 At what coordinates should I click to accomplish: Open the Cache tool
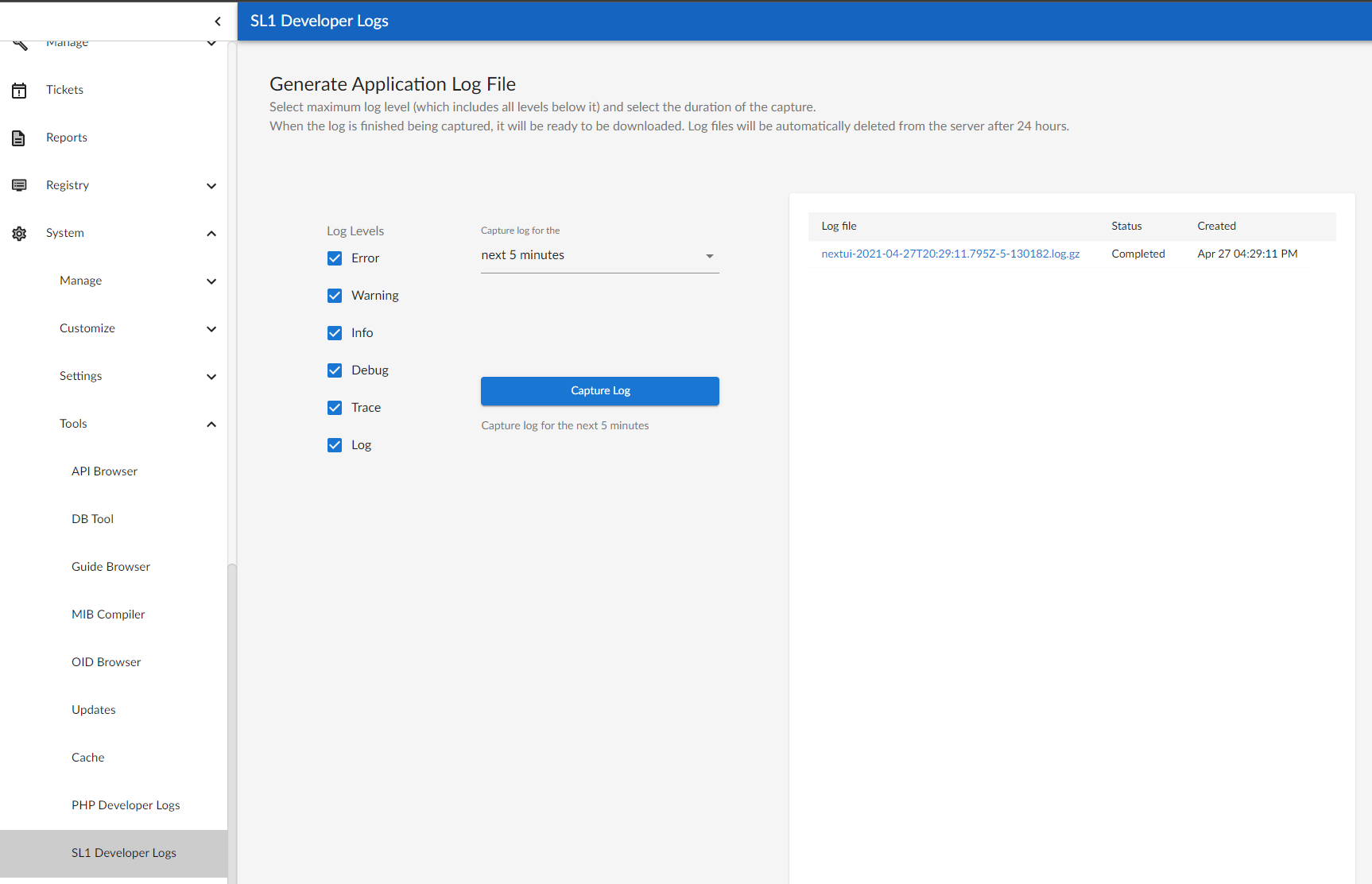[87, 758]
